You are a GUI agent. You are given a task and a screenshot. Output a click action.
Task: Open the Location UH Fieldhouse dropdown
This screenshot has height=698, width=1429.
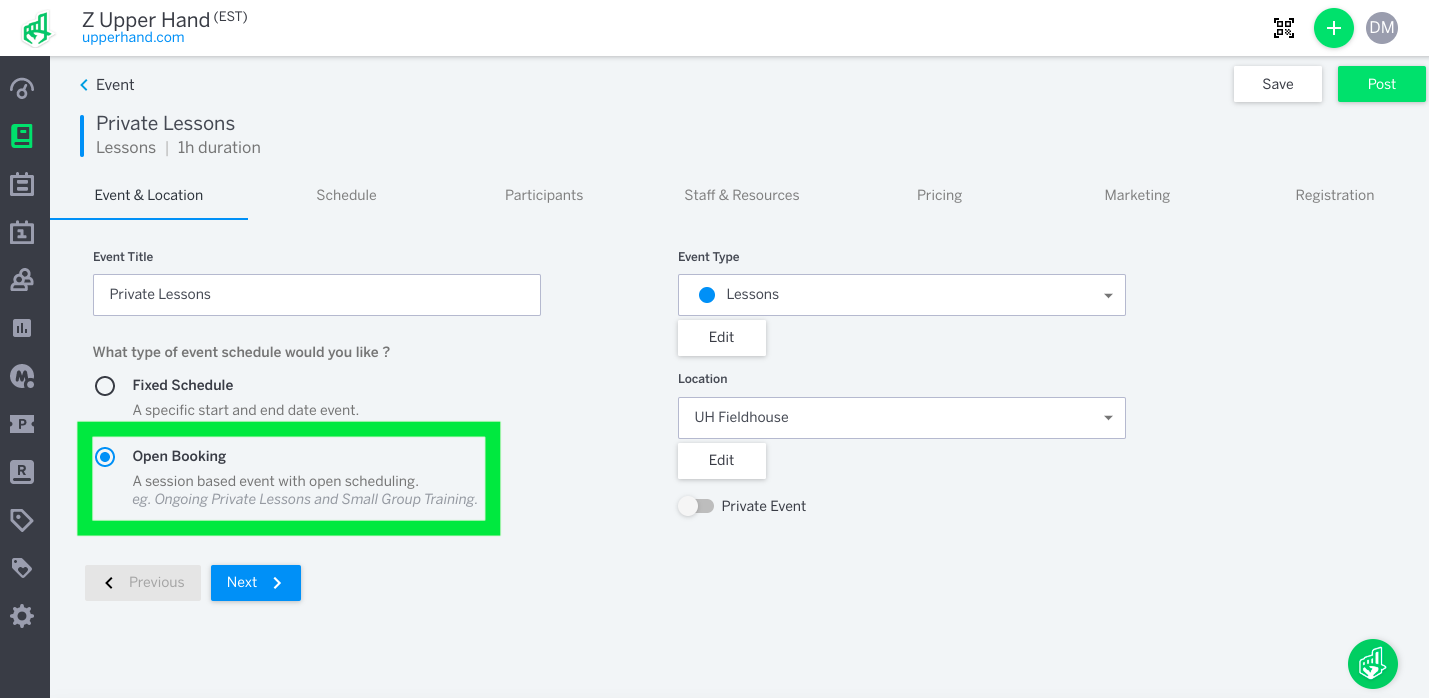902,418
